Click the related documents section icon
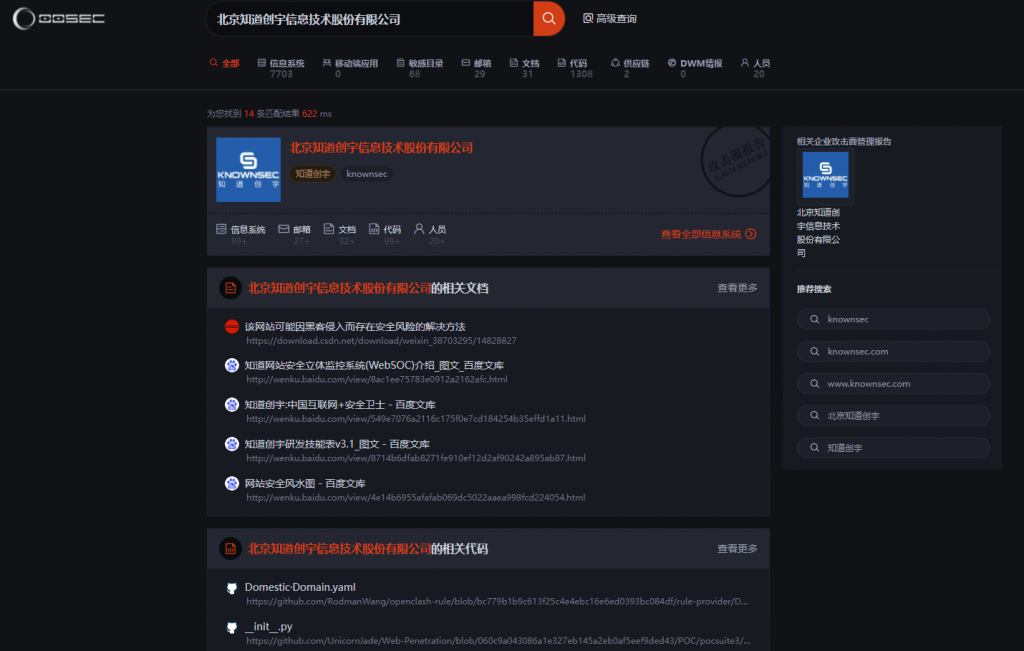Screen dimensions: 1024x651 click(x=230, y=288)
